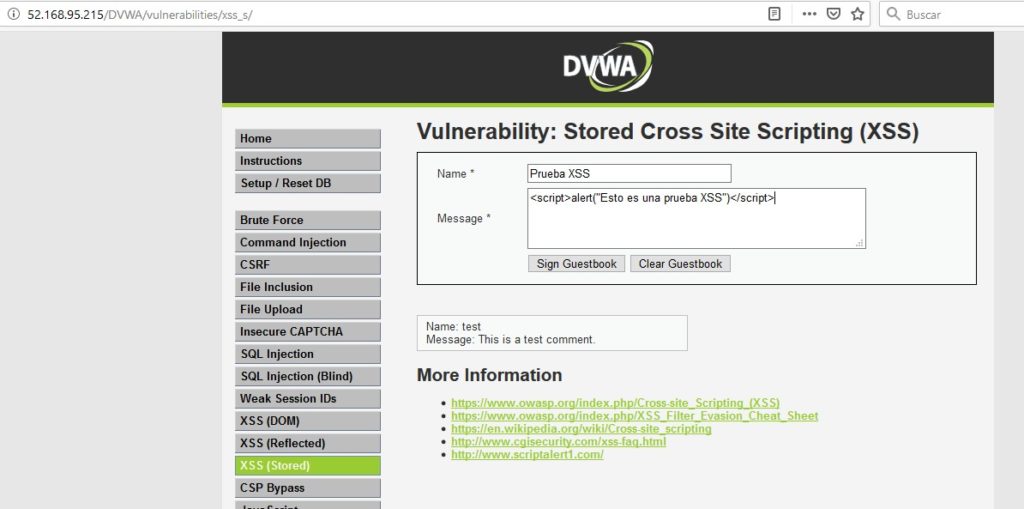Click the 'Message *' field label

464,219
